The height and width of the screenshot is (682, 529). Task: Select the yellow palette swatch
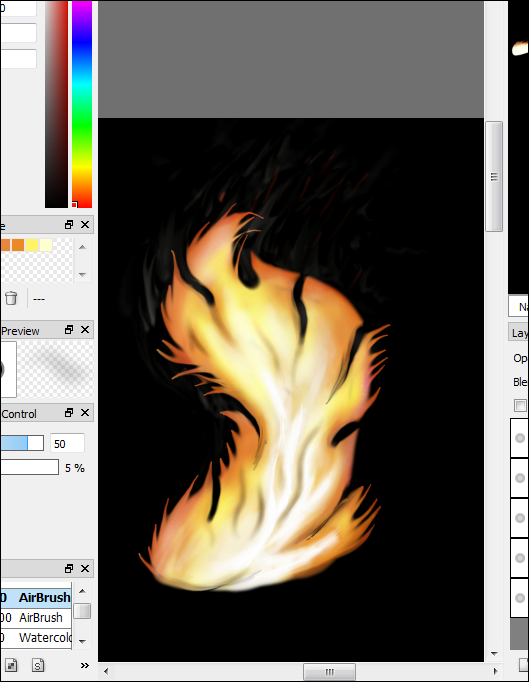pyautogui.click(x=32, y=245)
